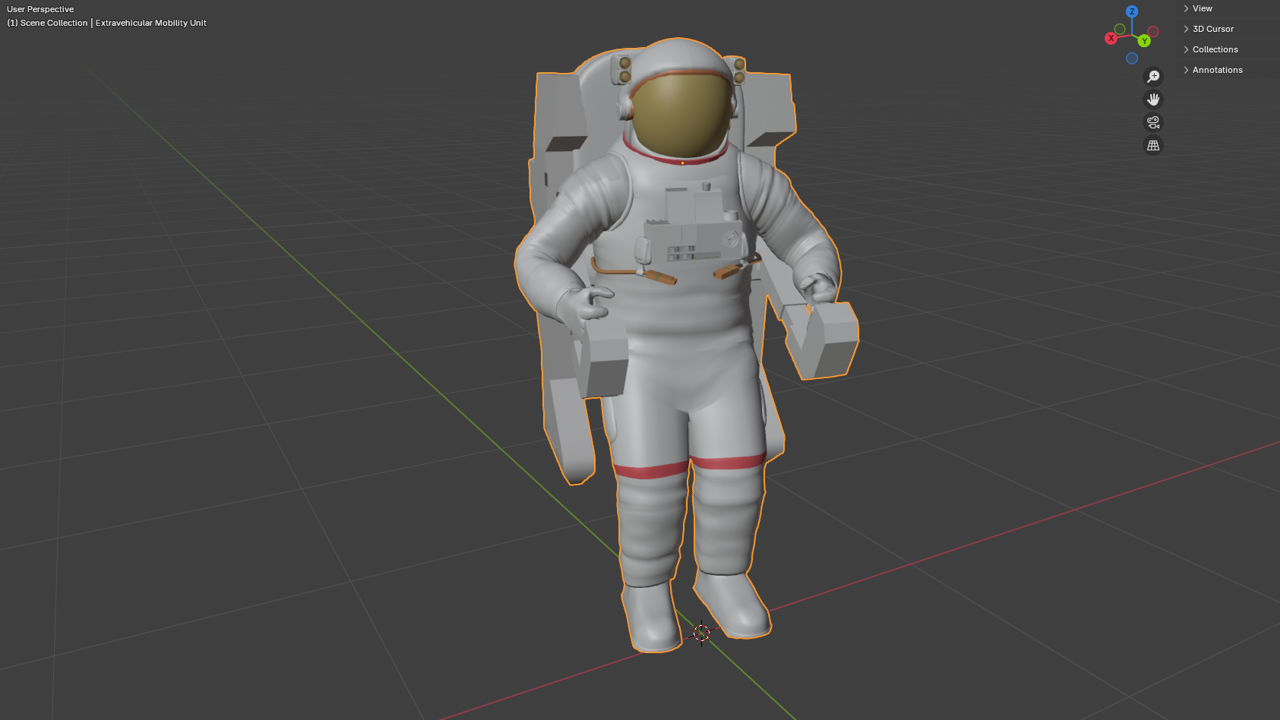Click the green Y axis gizmo ball
This screenshot has height=720, width=1280.
[1144, 41]
